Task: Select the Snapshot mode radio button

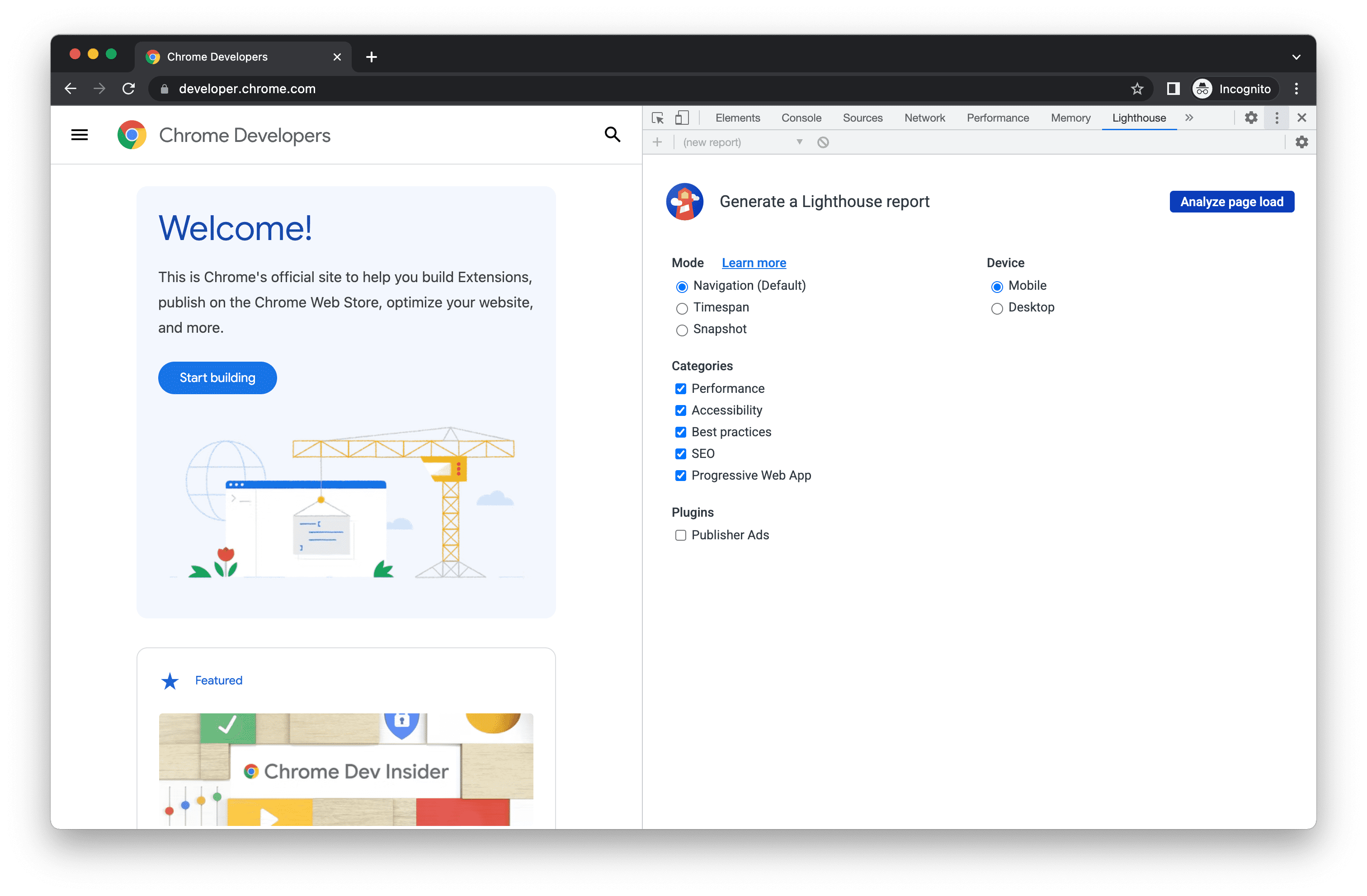Action: (x=680, y=328)
